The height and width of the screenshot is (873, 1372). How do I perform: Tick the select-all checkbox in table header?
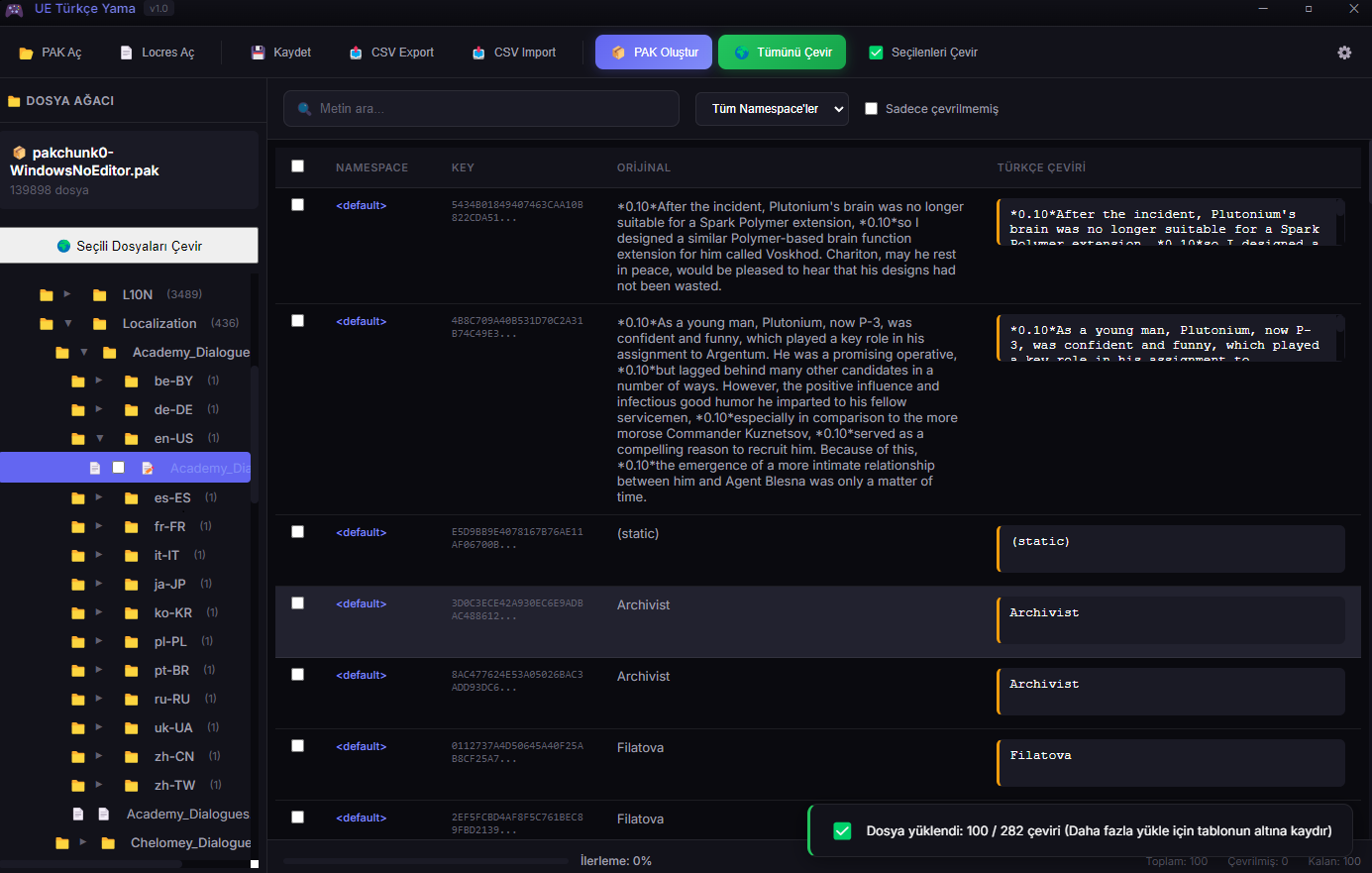(298, 166)
